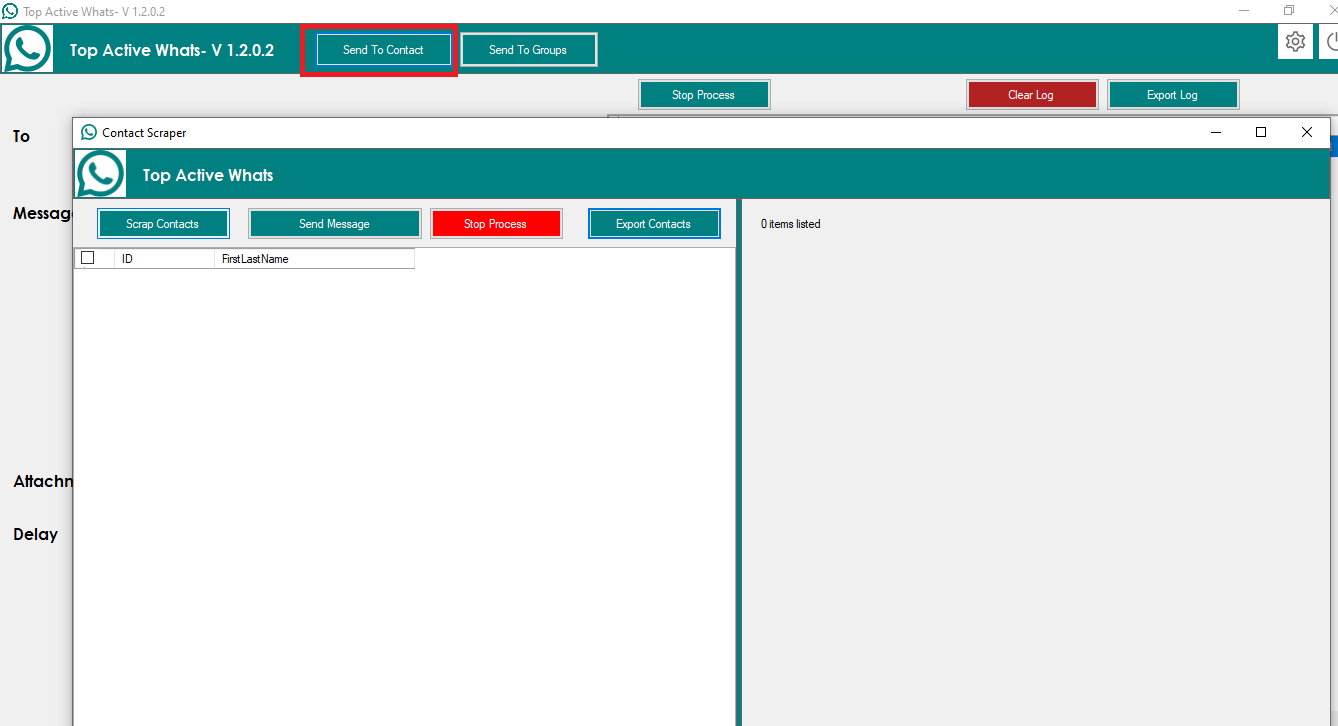
Task: Click the power icon in the main window
Action: [x=1331, y=42]
